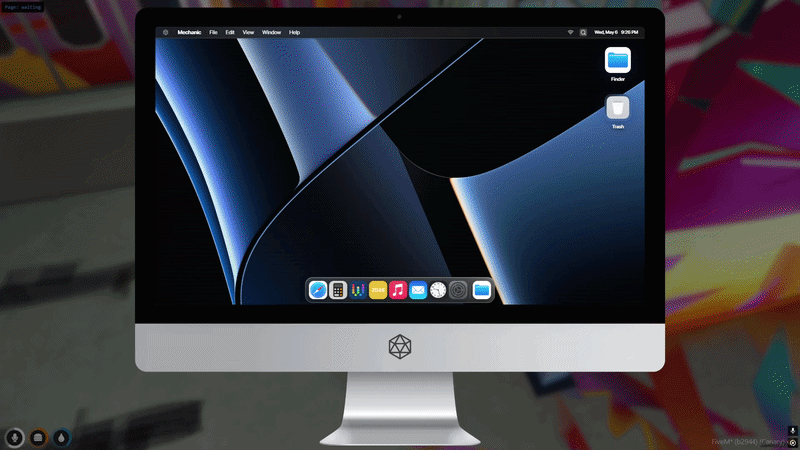This screenshot has height=450, width=800.
Task: Open the Edit menu
Action: (230, 32)
